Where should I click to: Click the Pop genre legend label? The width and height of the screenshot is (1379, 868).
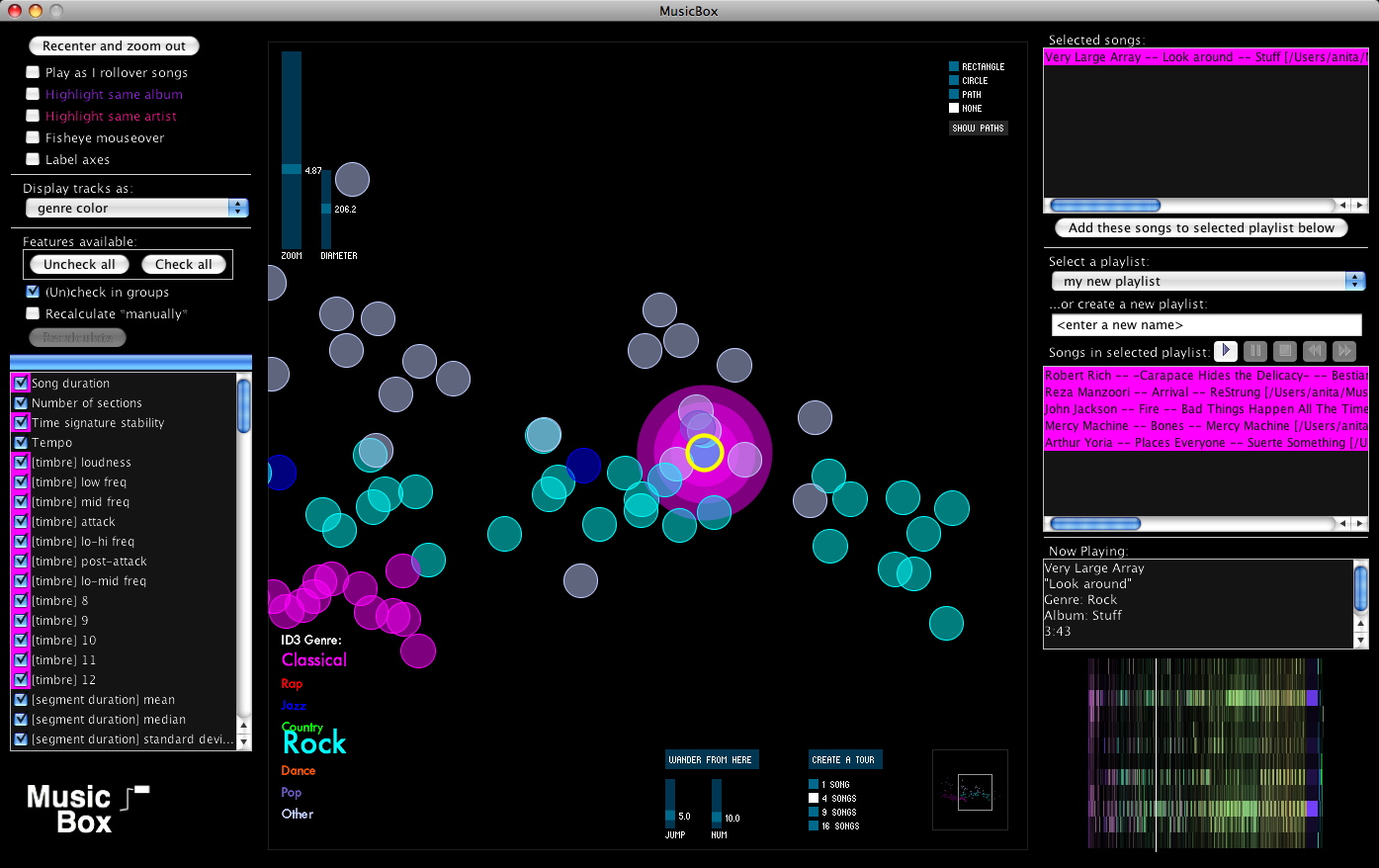pos(291,792)
